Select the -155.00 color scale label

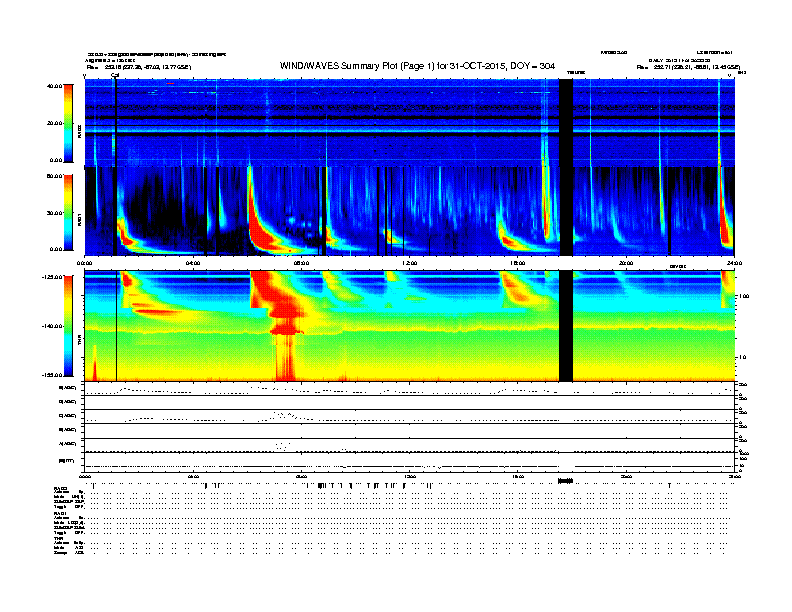pos(52,375)
